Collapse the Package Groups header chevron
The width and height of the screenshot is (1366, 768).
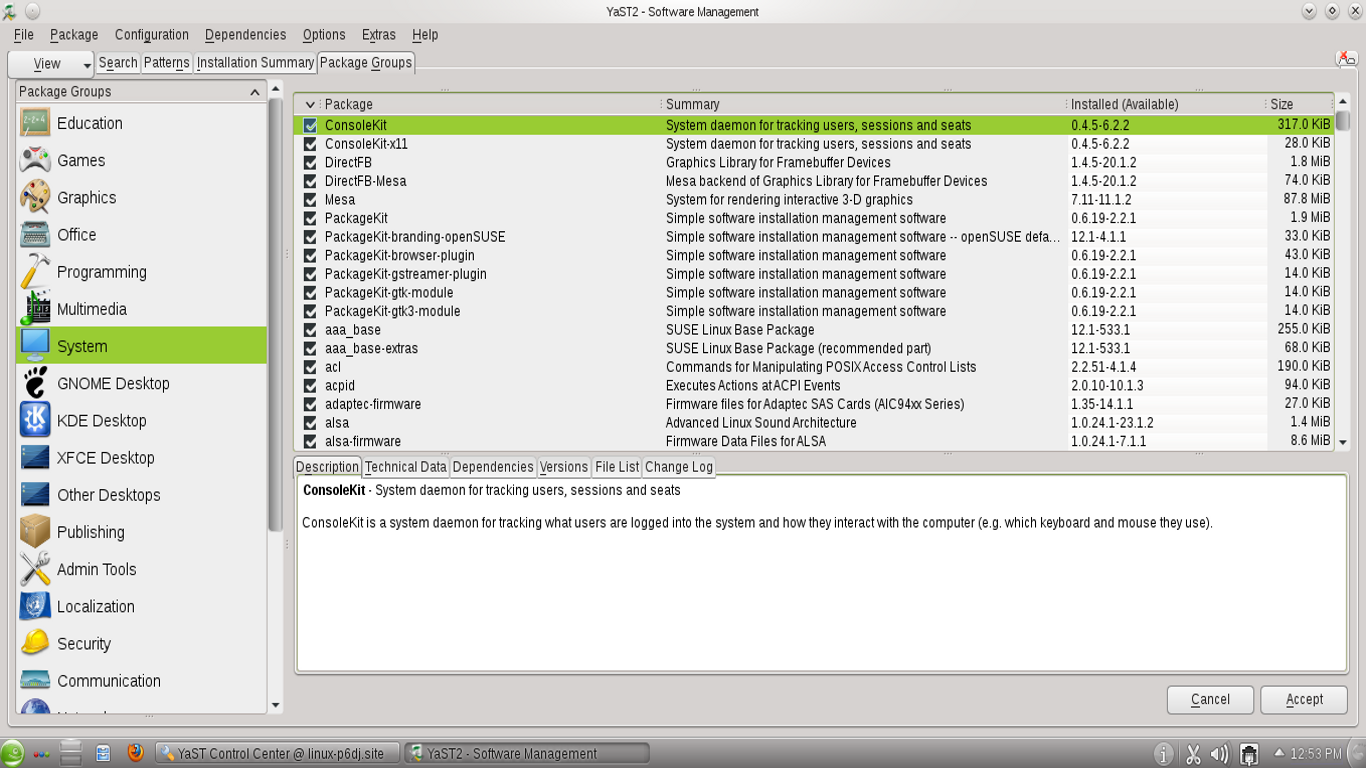pyautogui.click(x=255, y=92)
